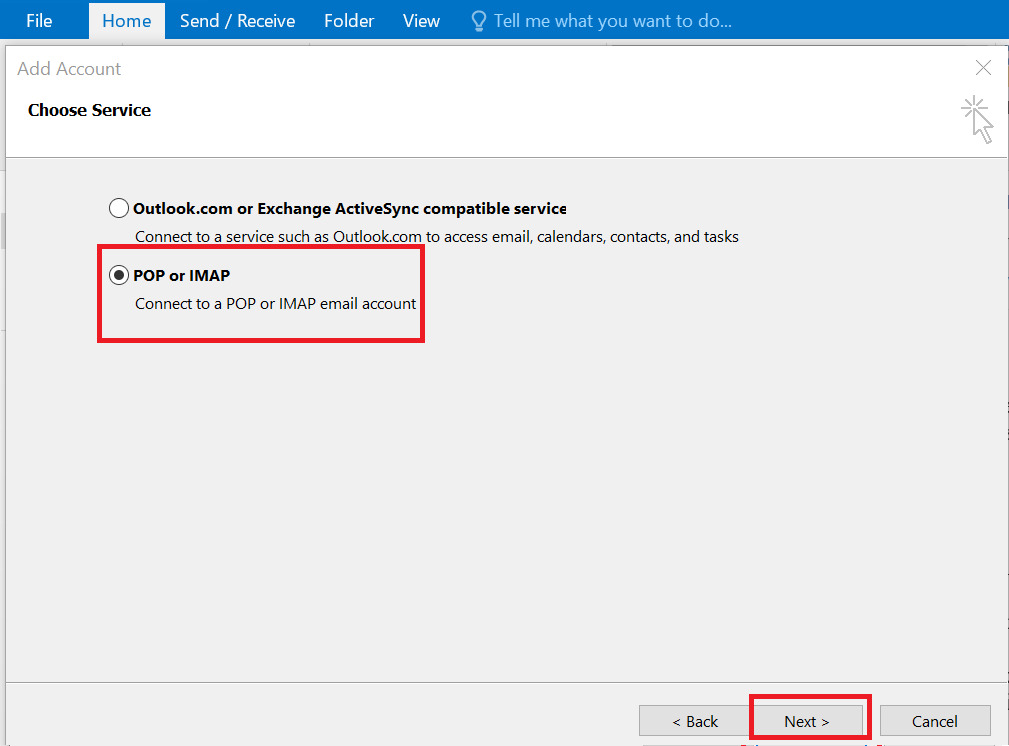Choose the Outlook.com or Exchange ActiveSync option
The height and width of the screenshot is (746, 1009).
point(119,208)
